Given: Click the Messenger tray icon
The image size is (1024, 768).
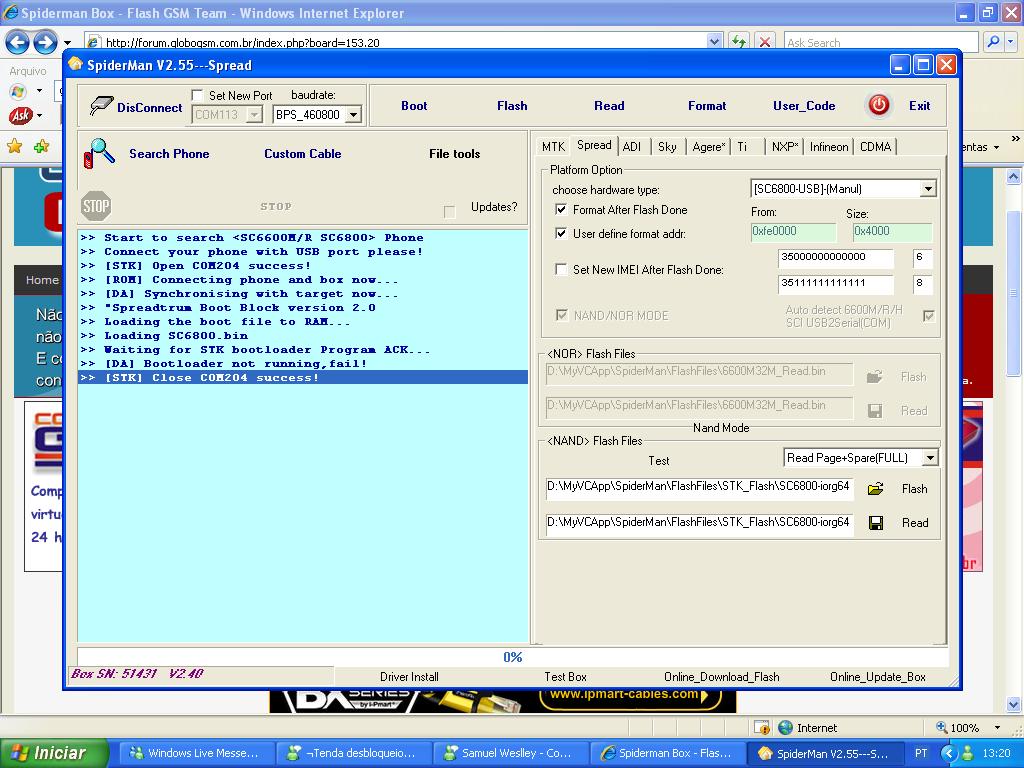Looking at the screenshot, I should [x=968, y=753].
